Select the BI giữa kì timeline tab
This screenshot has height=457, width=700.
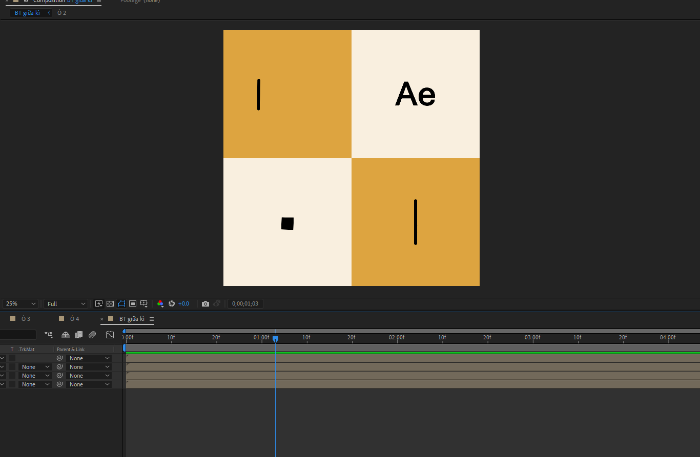tap(132, 319)
